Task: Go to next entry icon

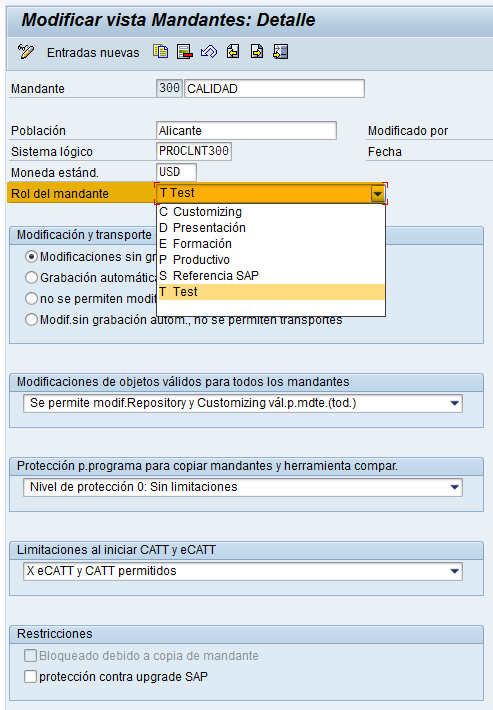Action: point(257,52)
